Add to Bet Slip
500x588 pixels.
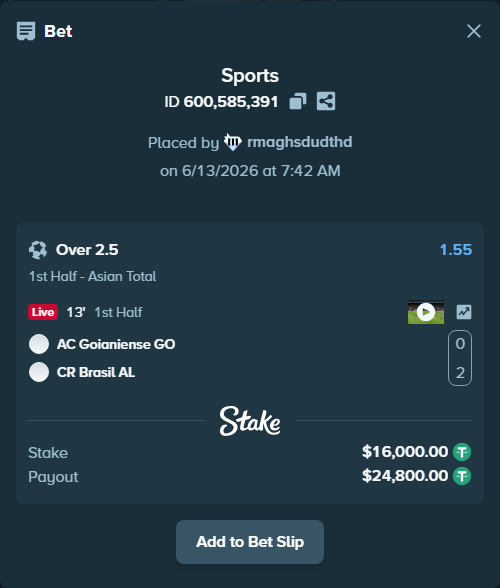click(x=250, y=542)
